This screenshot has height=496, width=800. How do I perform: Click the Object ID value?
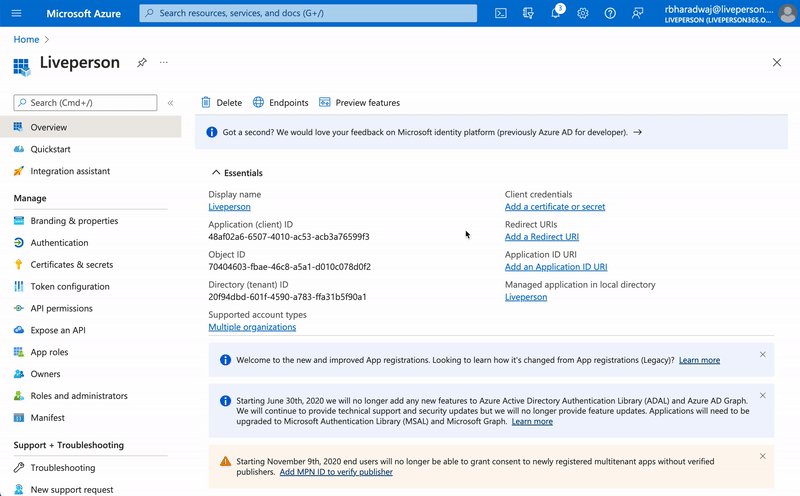click(289, 267)
